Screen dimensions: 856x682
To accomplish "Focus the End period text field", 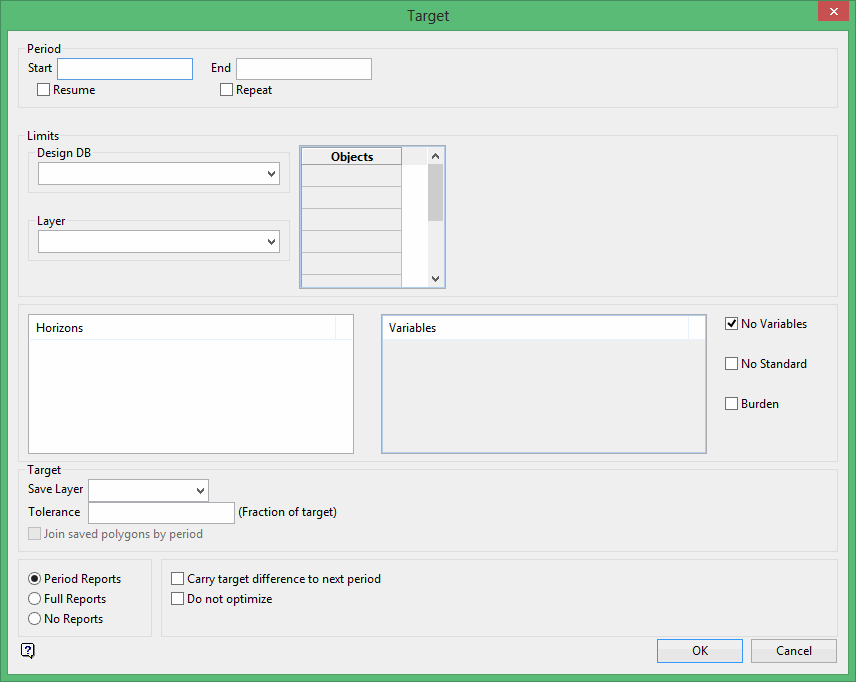I will coord(303,69).
